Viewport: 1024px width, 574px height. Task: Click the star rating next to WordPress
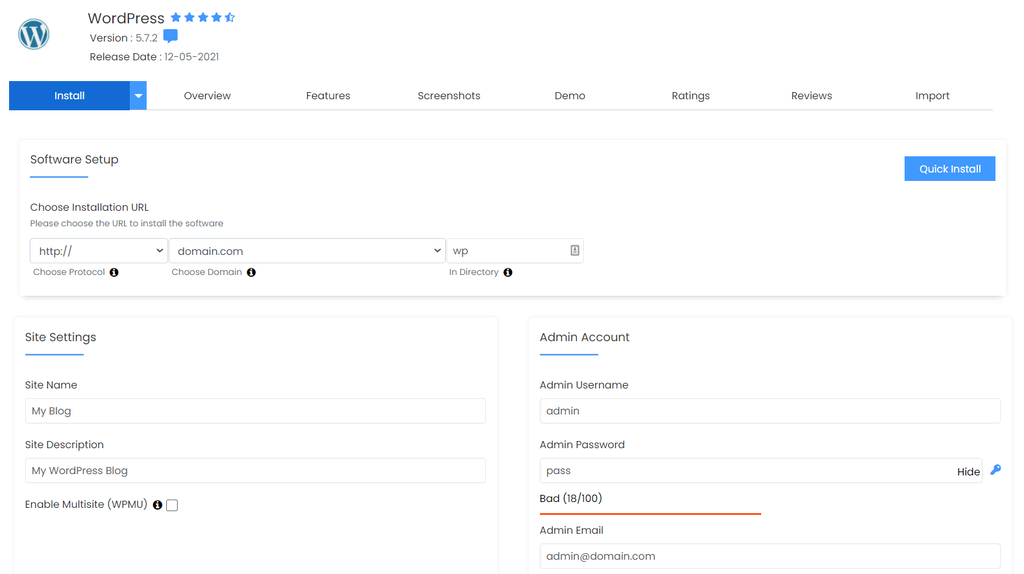[x=202, y=18]
